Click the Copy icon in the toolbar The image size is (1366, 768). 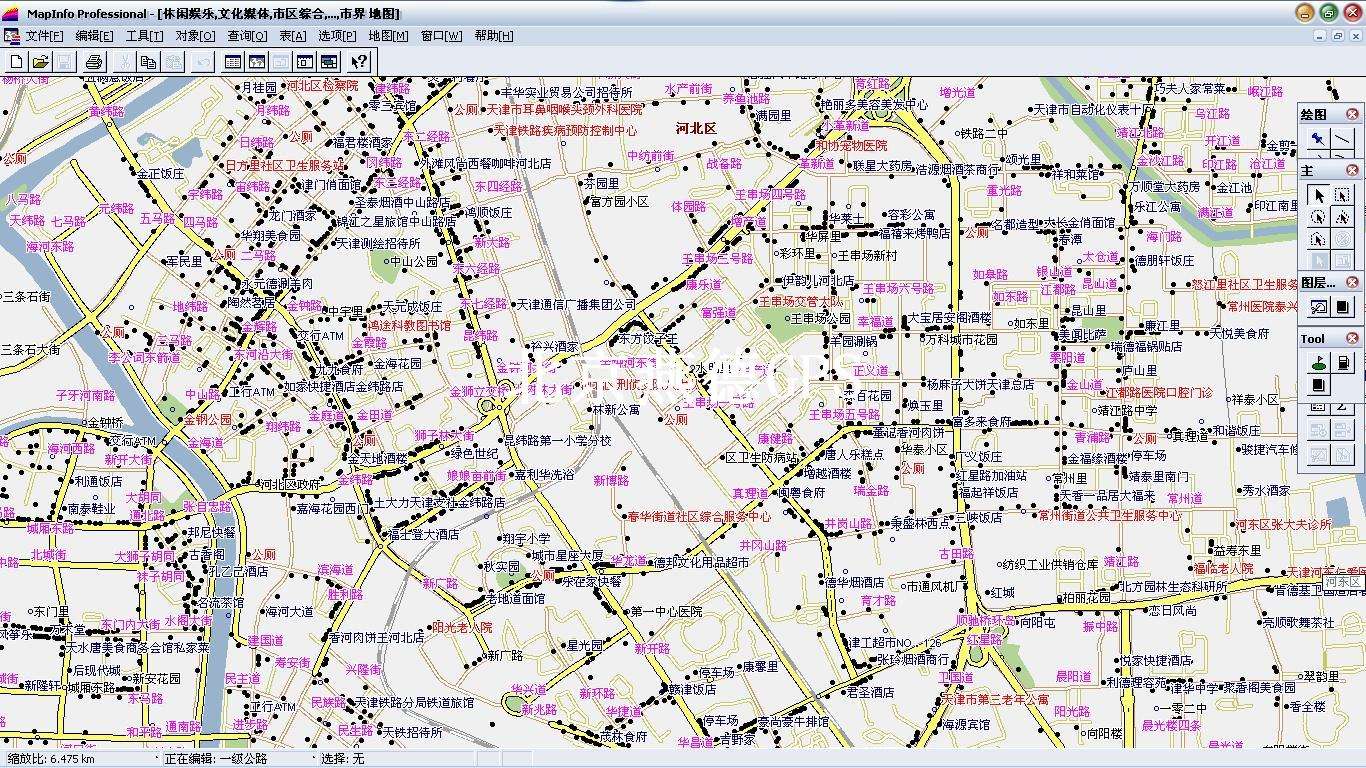(x=148, y=62)
